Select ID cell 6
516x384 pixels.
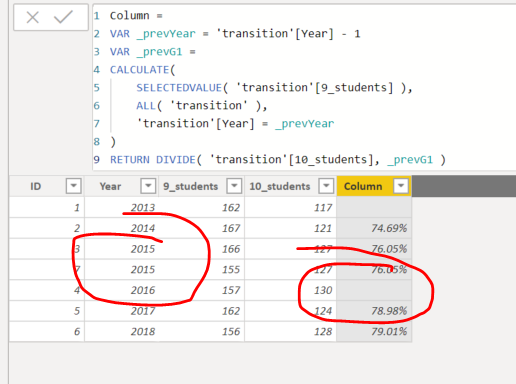(47, 331)
